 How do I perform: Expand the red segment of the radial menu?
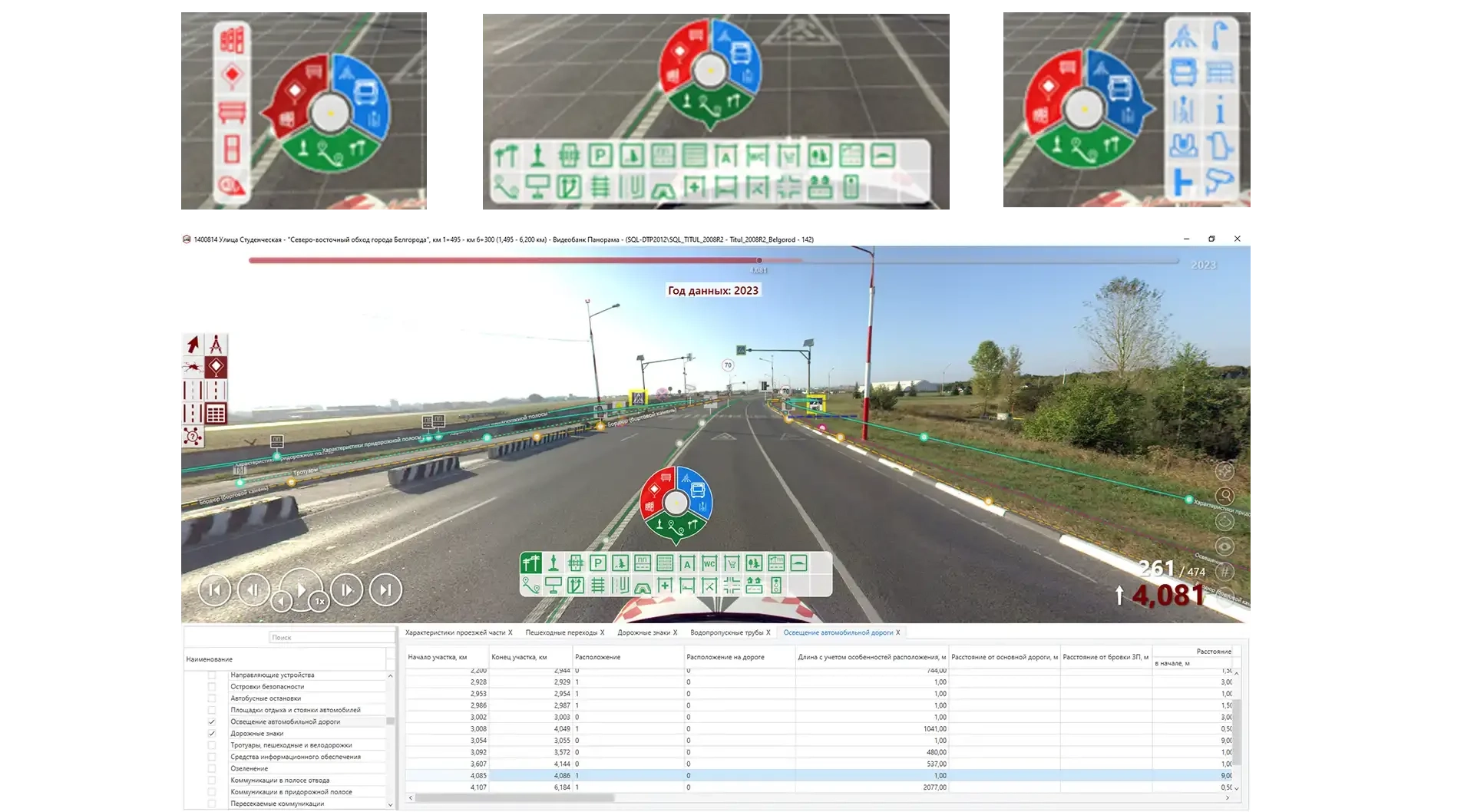(655, 493)
